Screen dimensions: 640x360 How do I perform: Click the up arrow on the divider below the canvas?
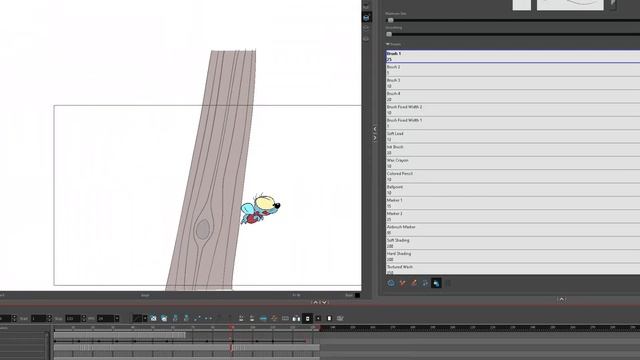click(316, 302)
